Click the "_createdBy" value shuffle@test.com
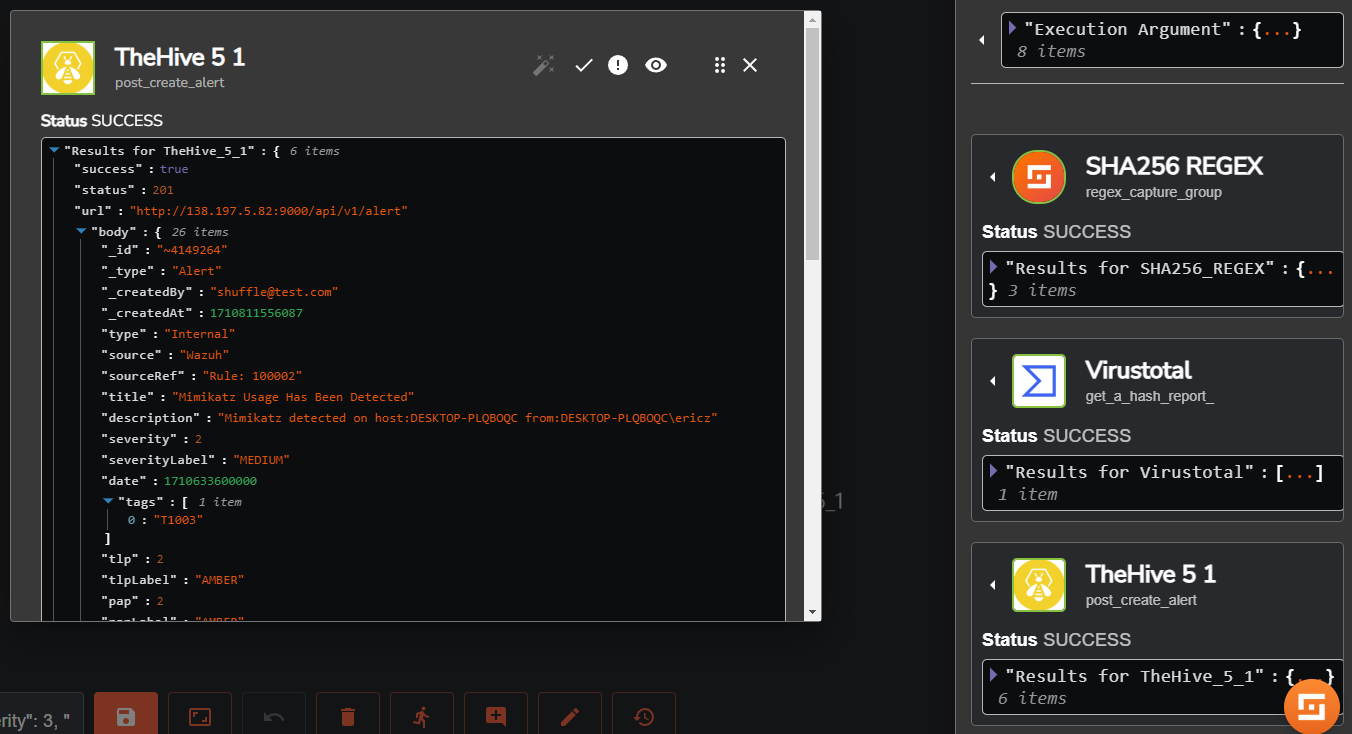The width and height of the screenshot is (1352, 734). point(274,292)
